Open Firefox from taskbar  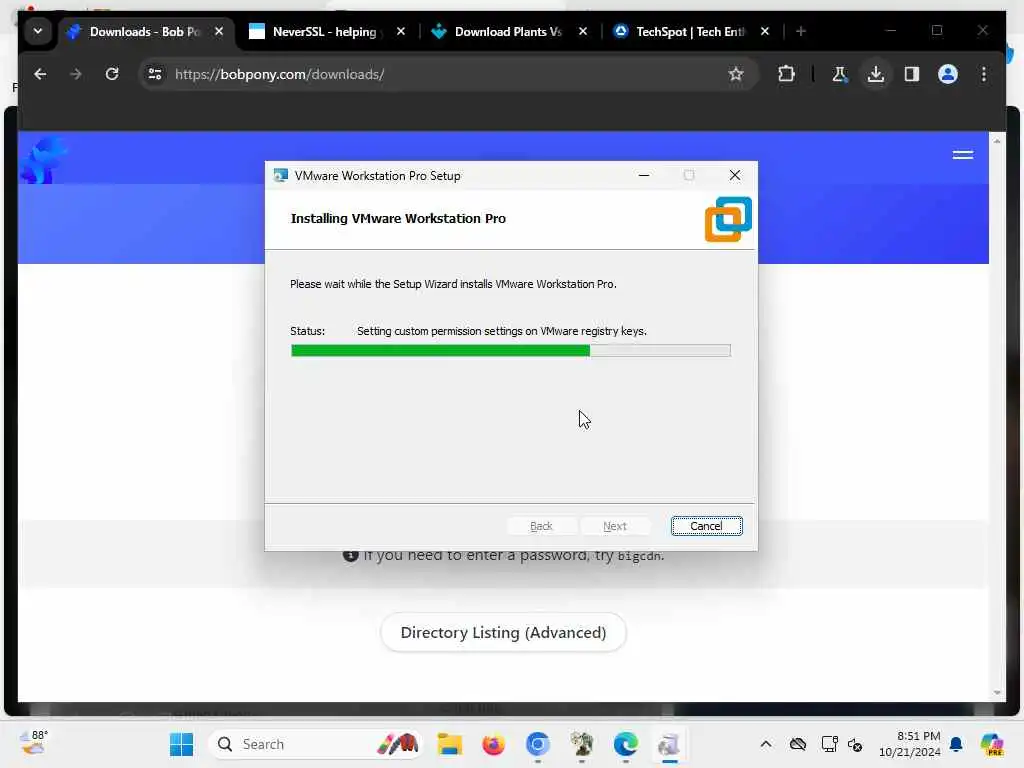tap(493, 744)
